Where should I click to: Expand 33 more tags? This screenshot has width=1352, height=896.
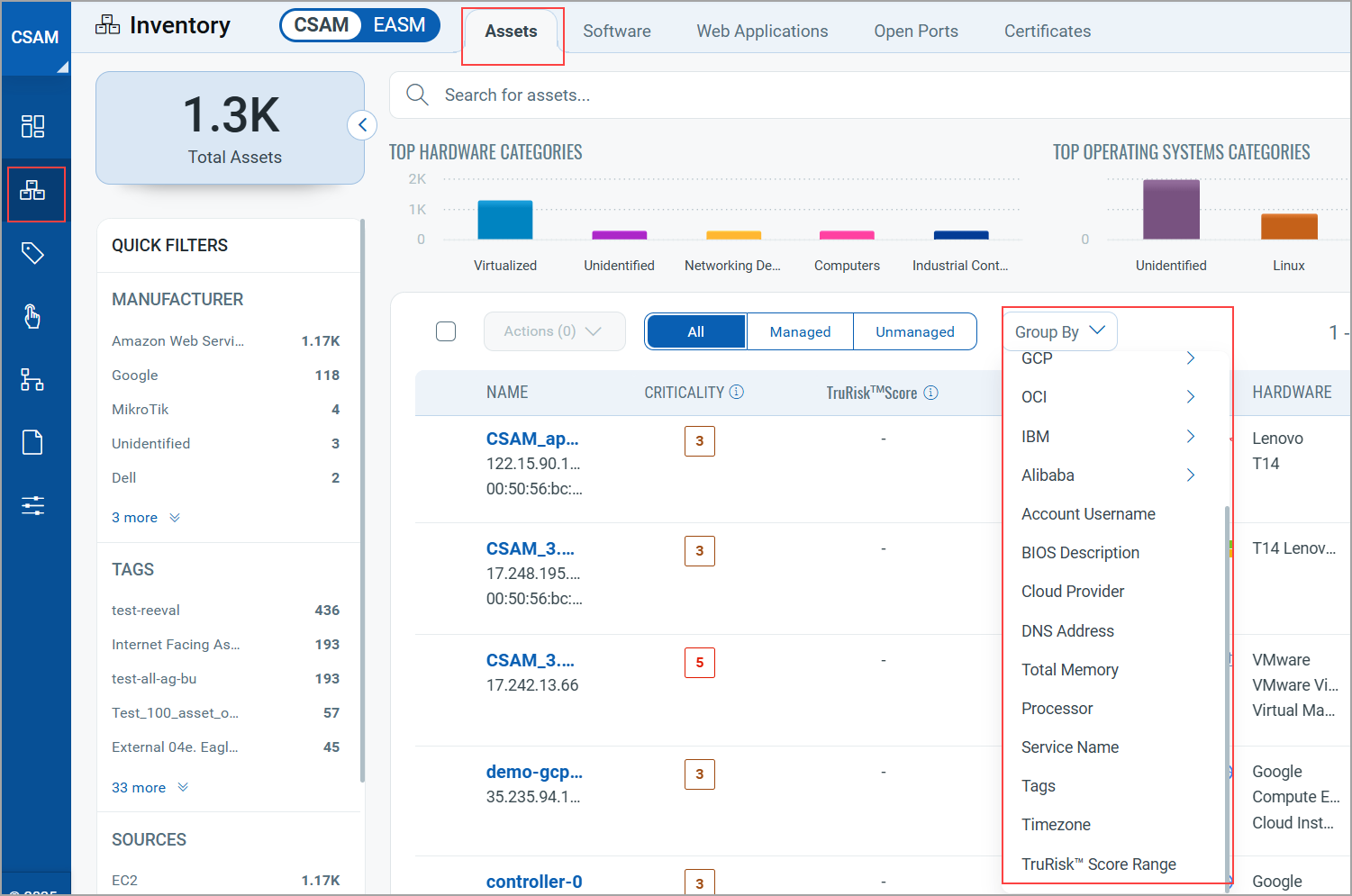(x=150, y=788)
